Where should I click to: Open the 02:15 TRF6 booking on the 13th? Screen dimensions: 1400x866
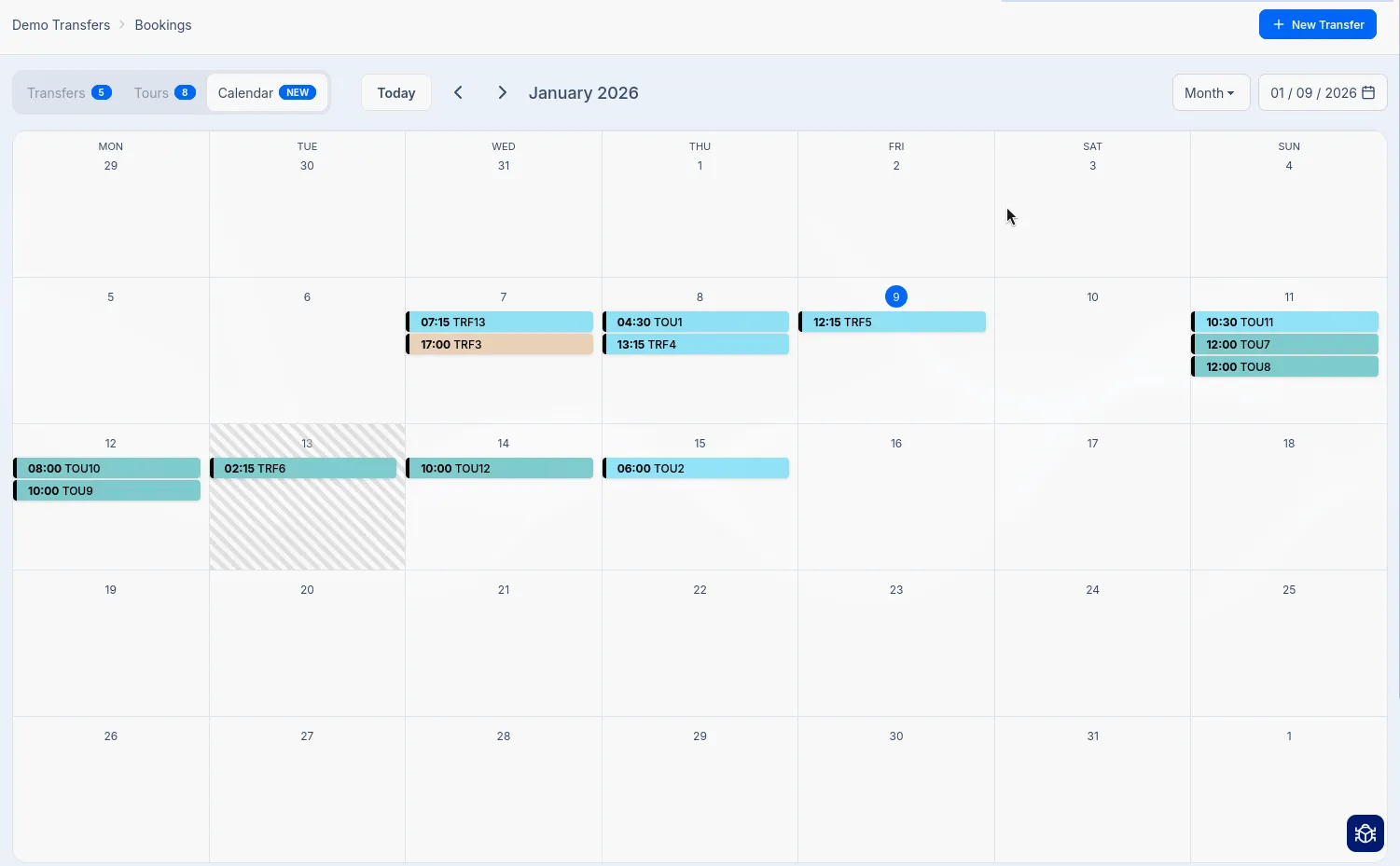tap(304, 468)
